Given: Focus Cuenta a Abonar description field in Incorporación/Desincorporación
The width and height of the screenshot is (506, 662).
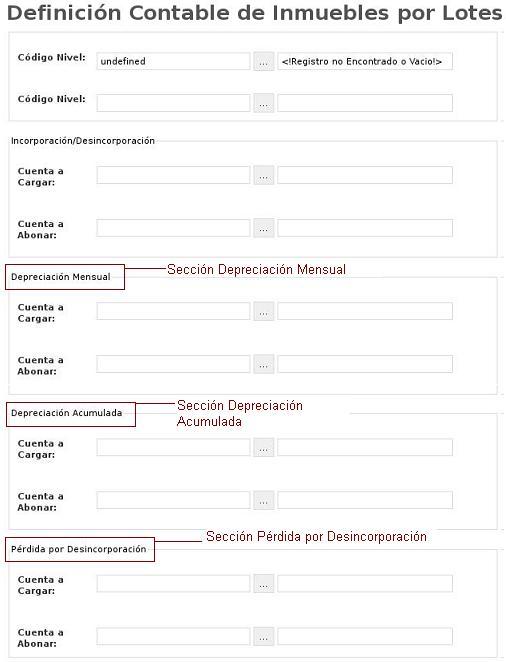Looking at the screenshot, I should [x=365, y=228].
